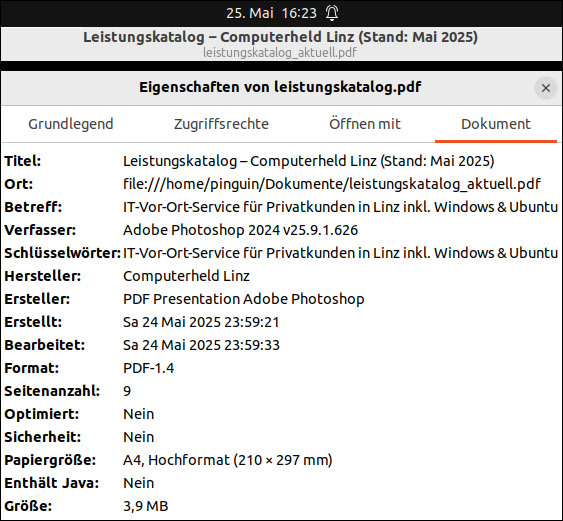Viewport: 563px width, 521px height.
Task: Click Verfasser value Adobe Photoshop 2024
Action: tap(241, 230)
